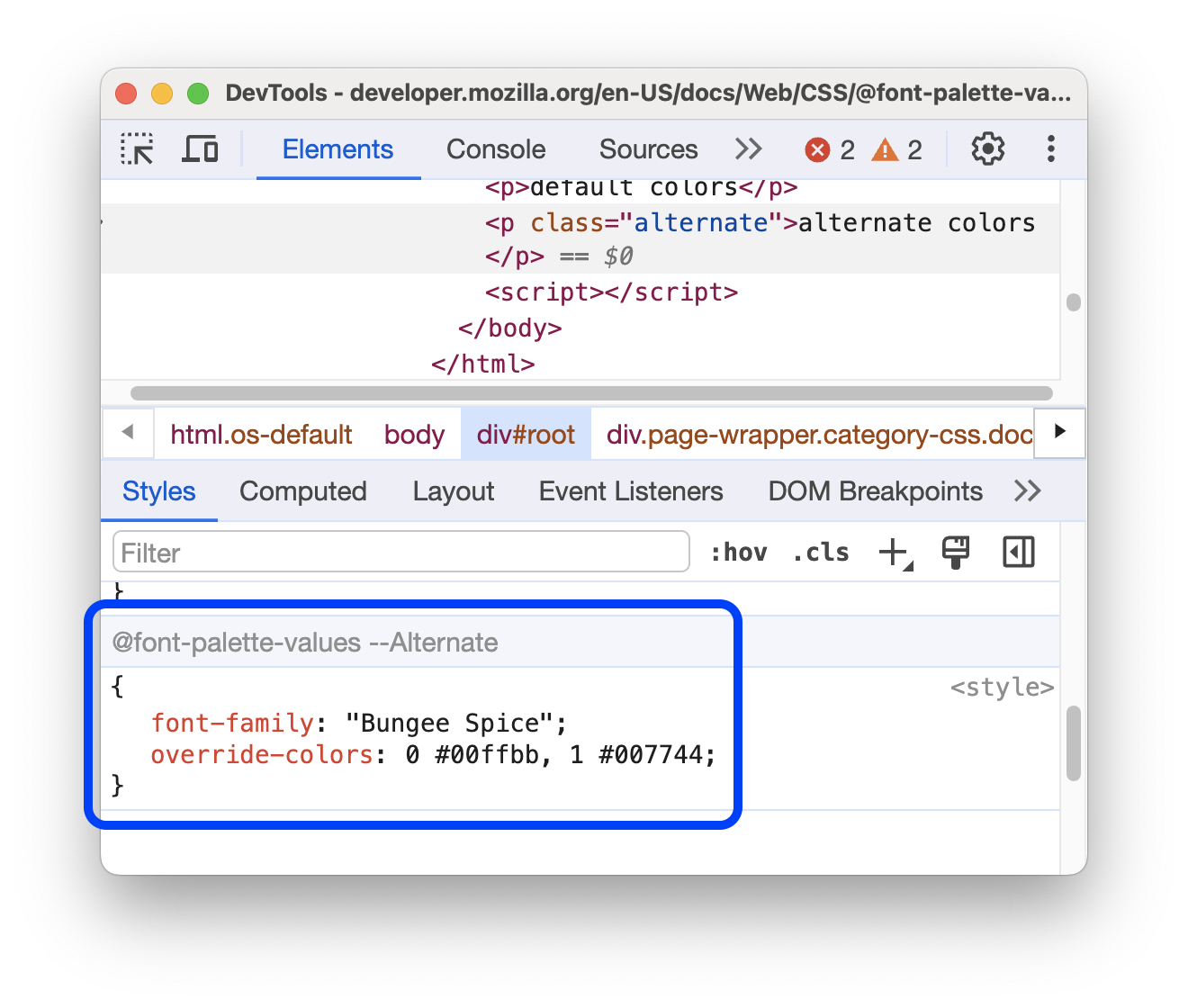The height and width of the screenshot is (1008, 1188).
Task: Open the Computed styles tab
Action: pyautogui.click(x=302, y=490)
